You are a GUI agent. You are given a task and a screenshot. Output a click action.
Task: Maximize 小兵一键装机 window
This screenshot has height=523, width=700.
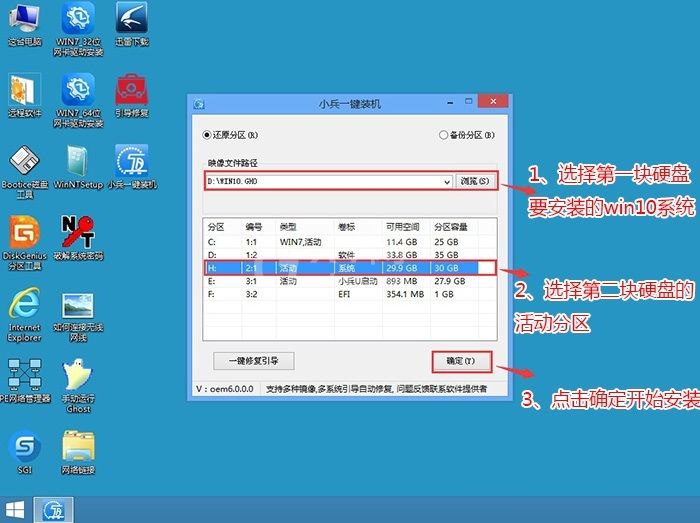(468, 101)
